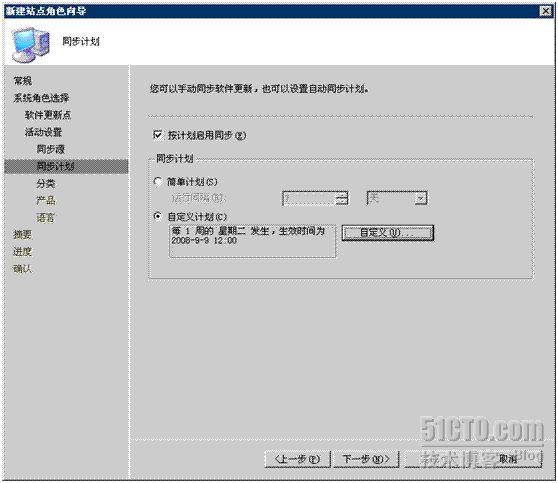Select 系统角色选择 in the sidebar
The width and height of the screenshot is (558, 483).
pos(41,98)
